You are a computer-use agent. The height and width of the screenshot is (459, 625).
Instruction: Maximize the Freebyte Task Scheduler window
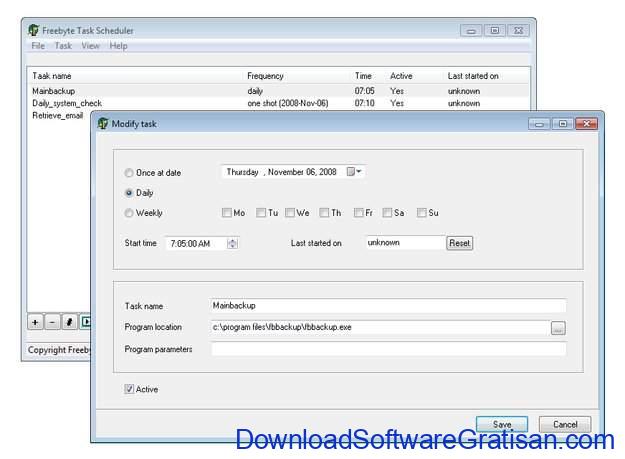[495, 31]
